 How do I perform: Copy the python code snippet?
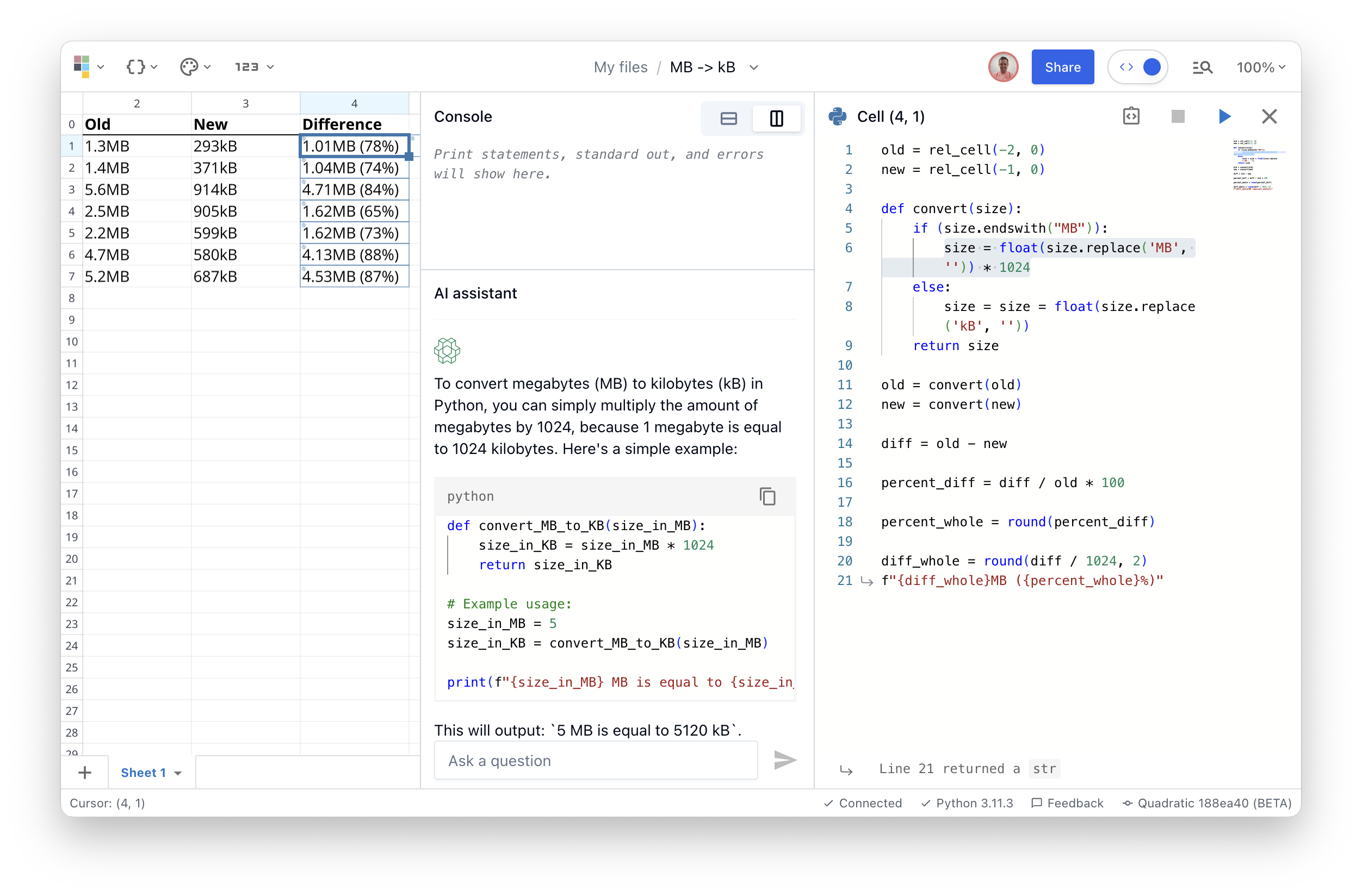(x=767, y=496)
